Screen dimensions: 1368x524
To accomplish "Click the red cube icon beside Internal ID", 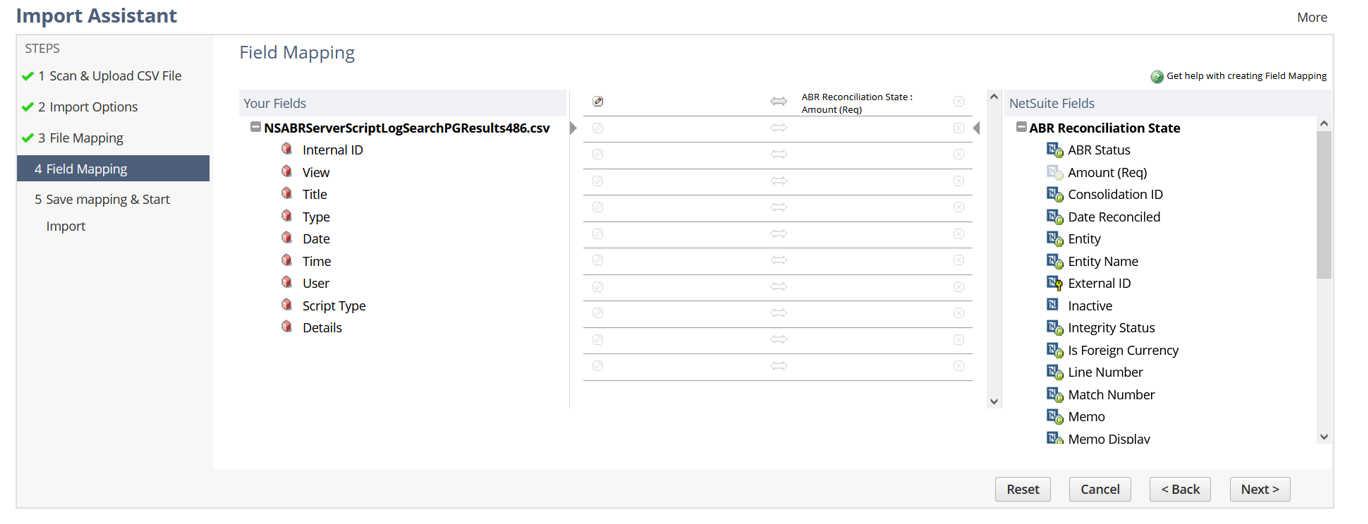I will point(287,149).
